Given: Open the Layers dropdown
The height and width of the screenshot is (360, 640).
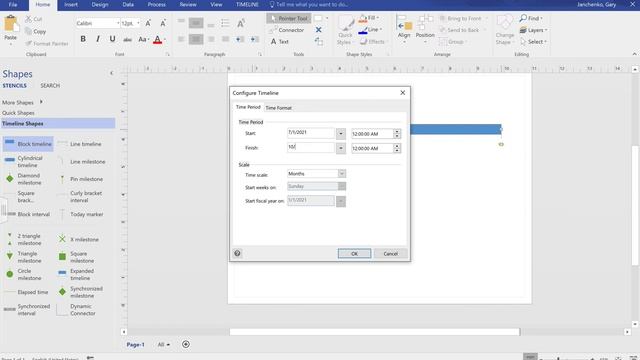Looking at the screenshot, I should click(x=533, y=30).
